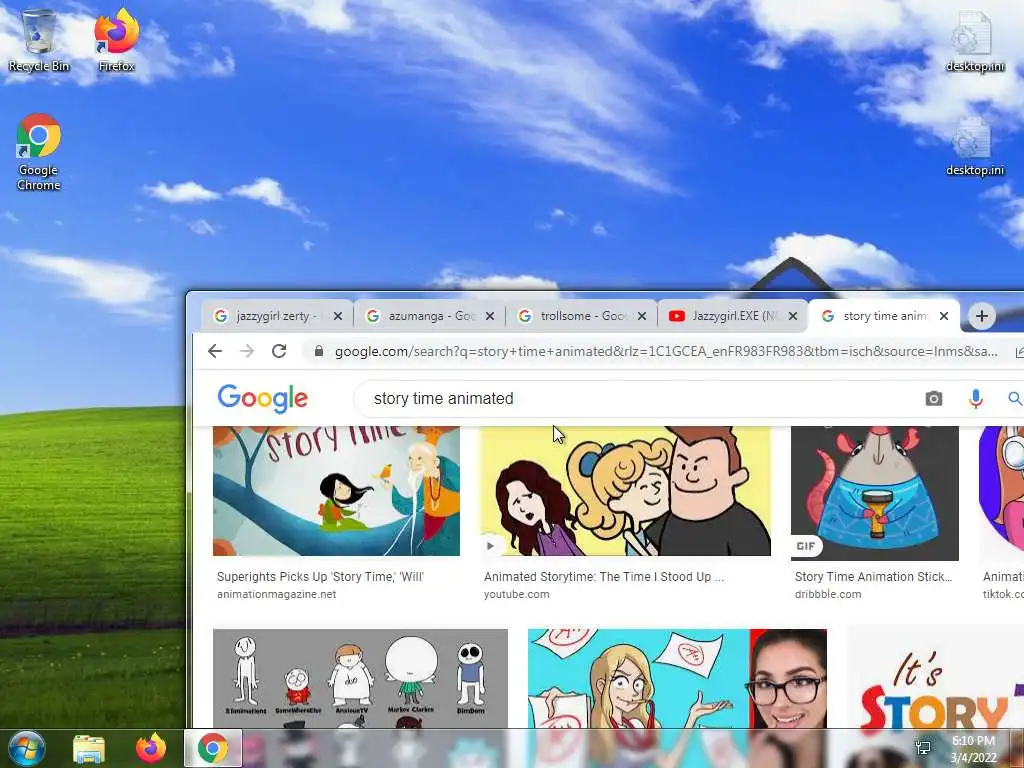Open the blonde girl with graded papers image
The height and width of the screenshot is (768, 1024).
point(677,679)
